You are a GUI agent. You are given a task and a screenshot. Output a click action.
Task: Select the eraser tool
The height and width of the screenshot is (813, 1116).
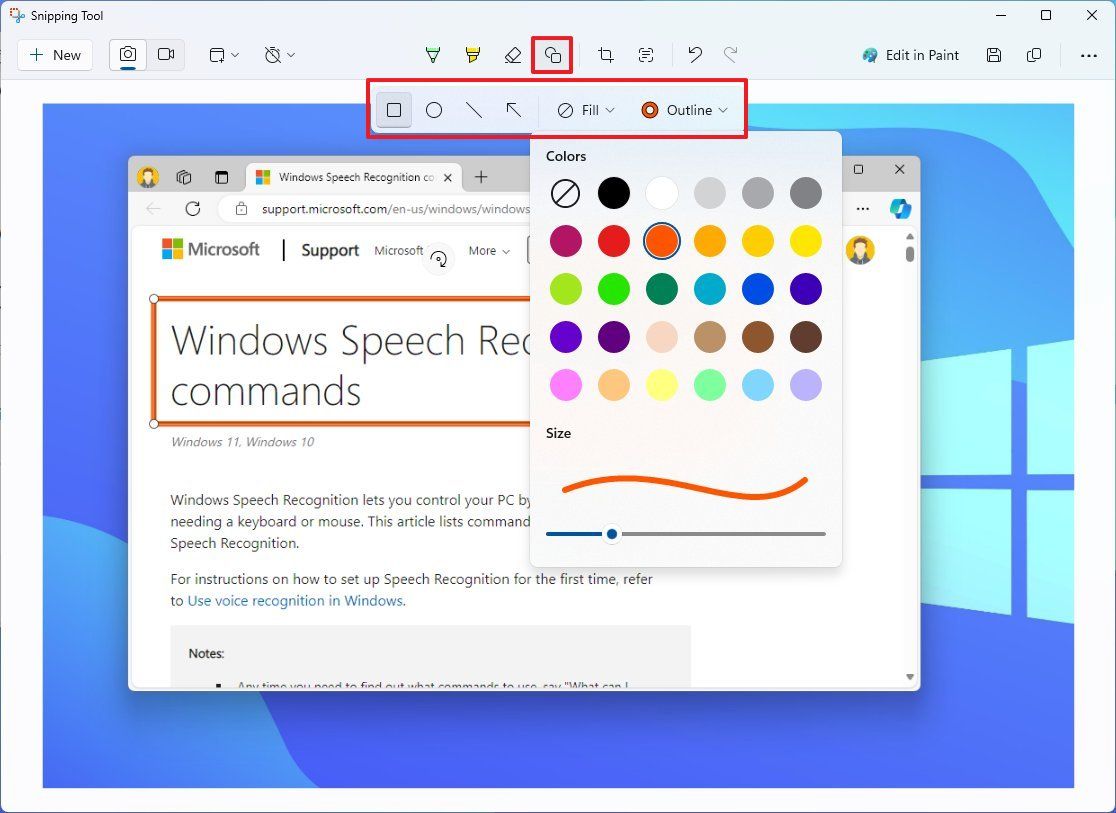pyautogui.click(x=512, y=55)
